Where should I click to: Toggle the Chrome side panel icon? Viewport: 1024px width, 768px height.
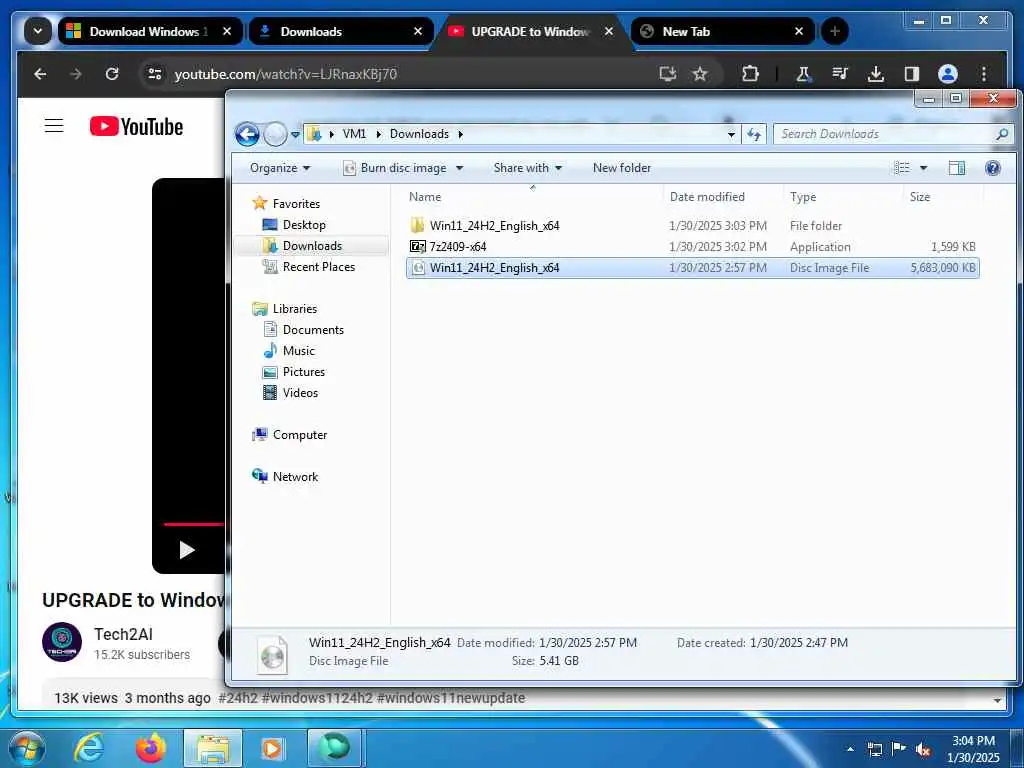point(912,74)
